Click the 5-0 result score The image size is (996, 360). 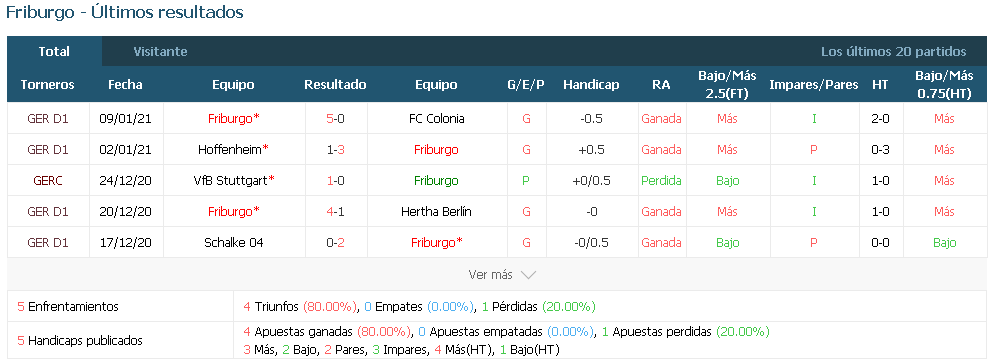[335, 119]
